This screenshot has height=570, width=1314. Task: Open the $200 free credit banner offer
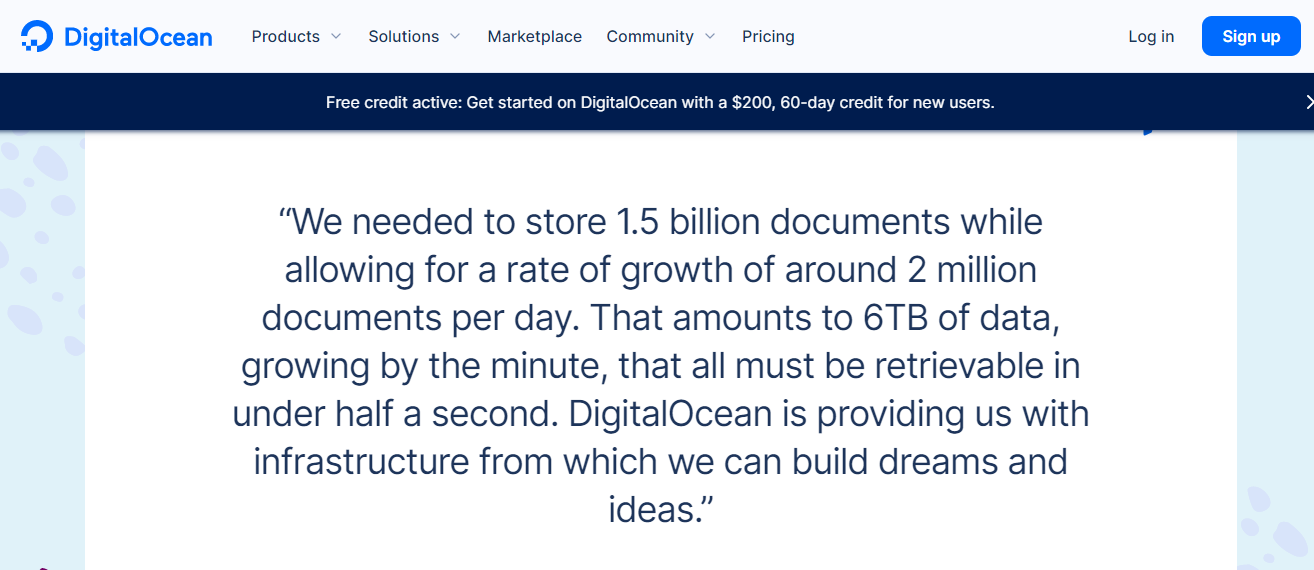pyautogui.click(x=660, y=102)
